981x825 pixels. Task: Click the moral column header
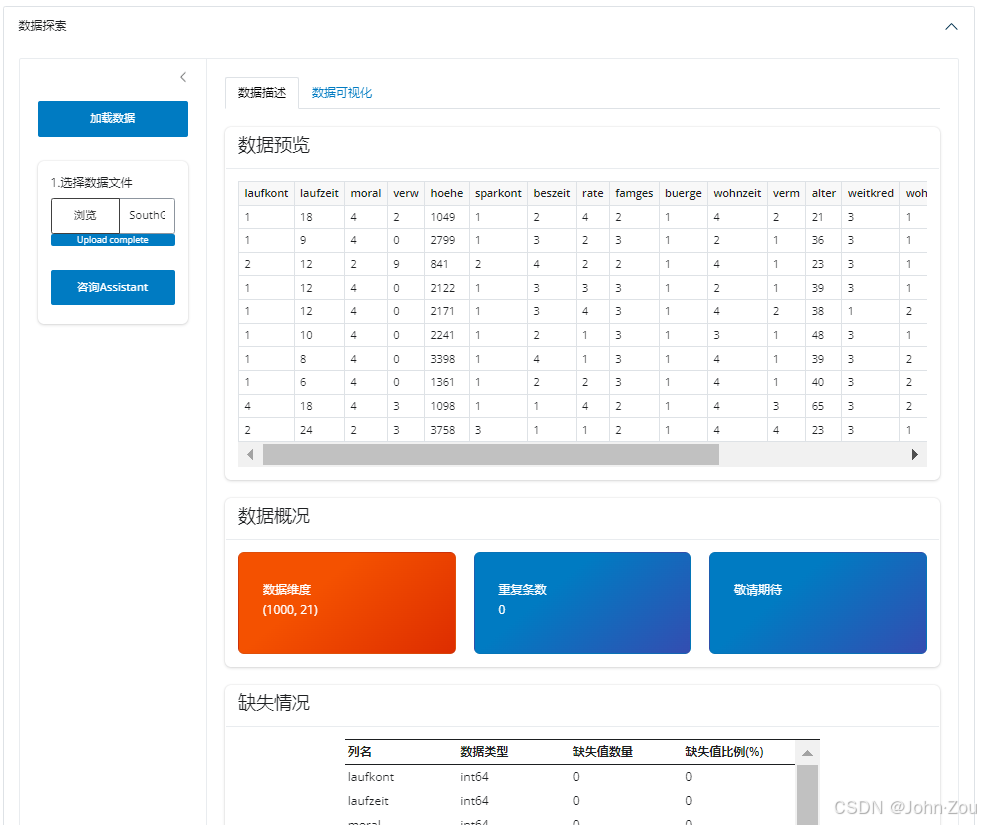pyautogui.click(x=366, y=193)
